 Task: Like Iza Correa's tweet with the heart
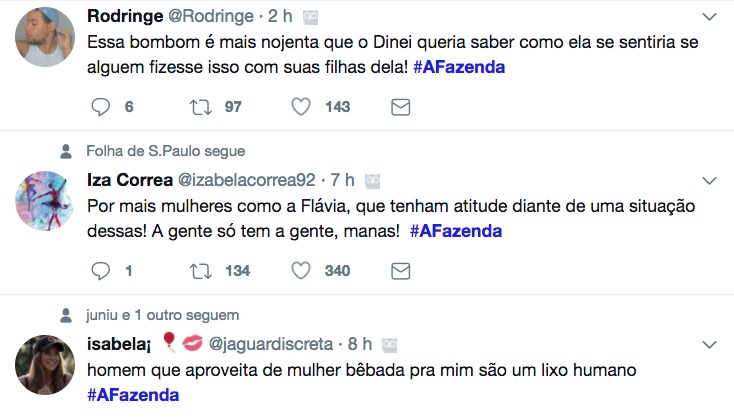[x=303, y=271]
